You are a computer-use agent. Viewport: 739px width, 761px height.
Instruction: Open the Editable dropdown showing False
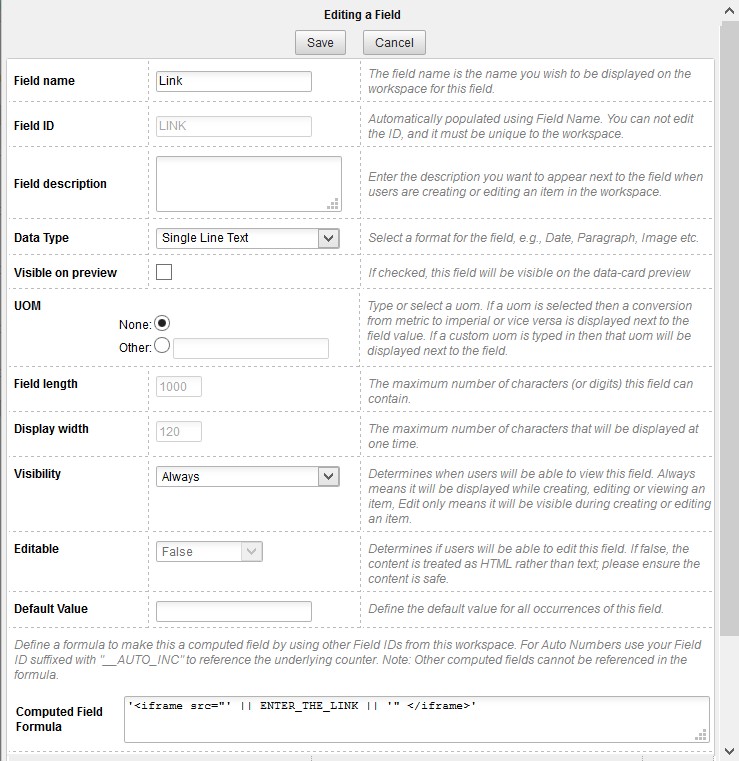coord(209,552)
